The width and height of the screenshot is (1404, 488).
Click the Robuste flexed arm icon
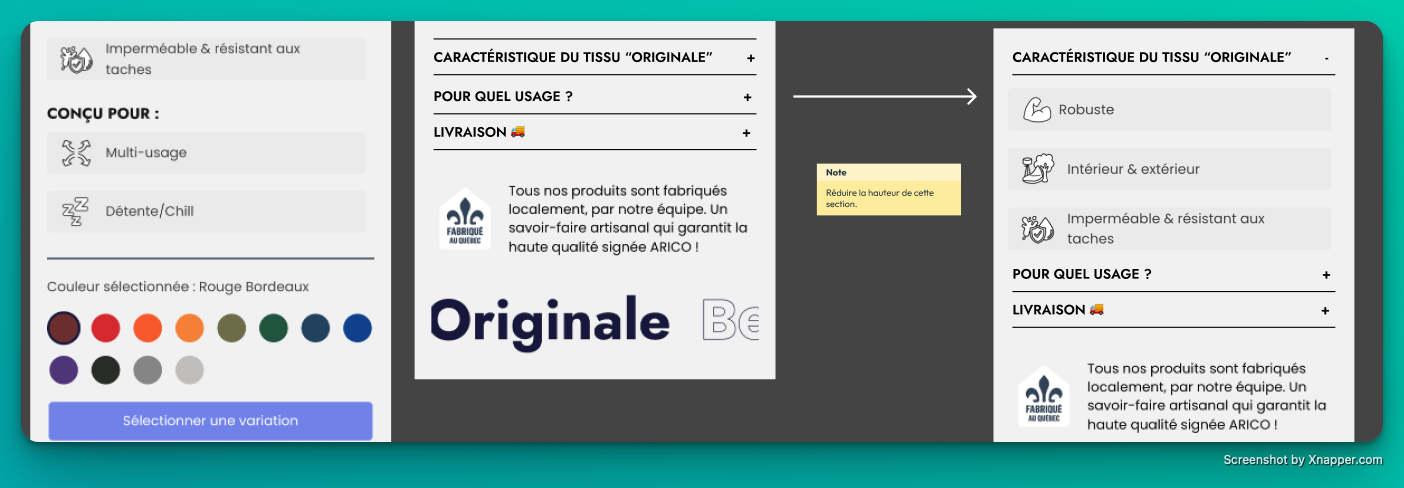point(1037,109)
